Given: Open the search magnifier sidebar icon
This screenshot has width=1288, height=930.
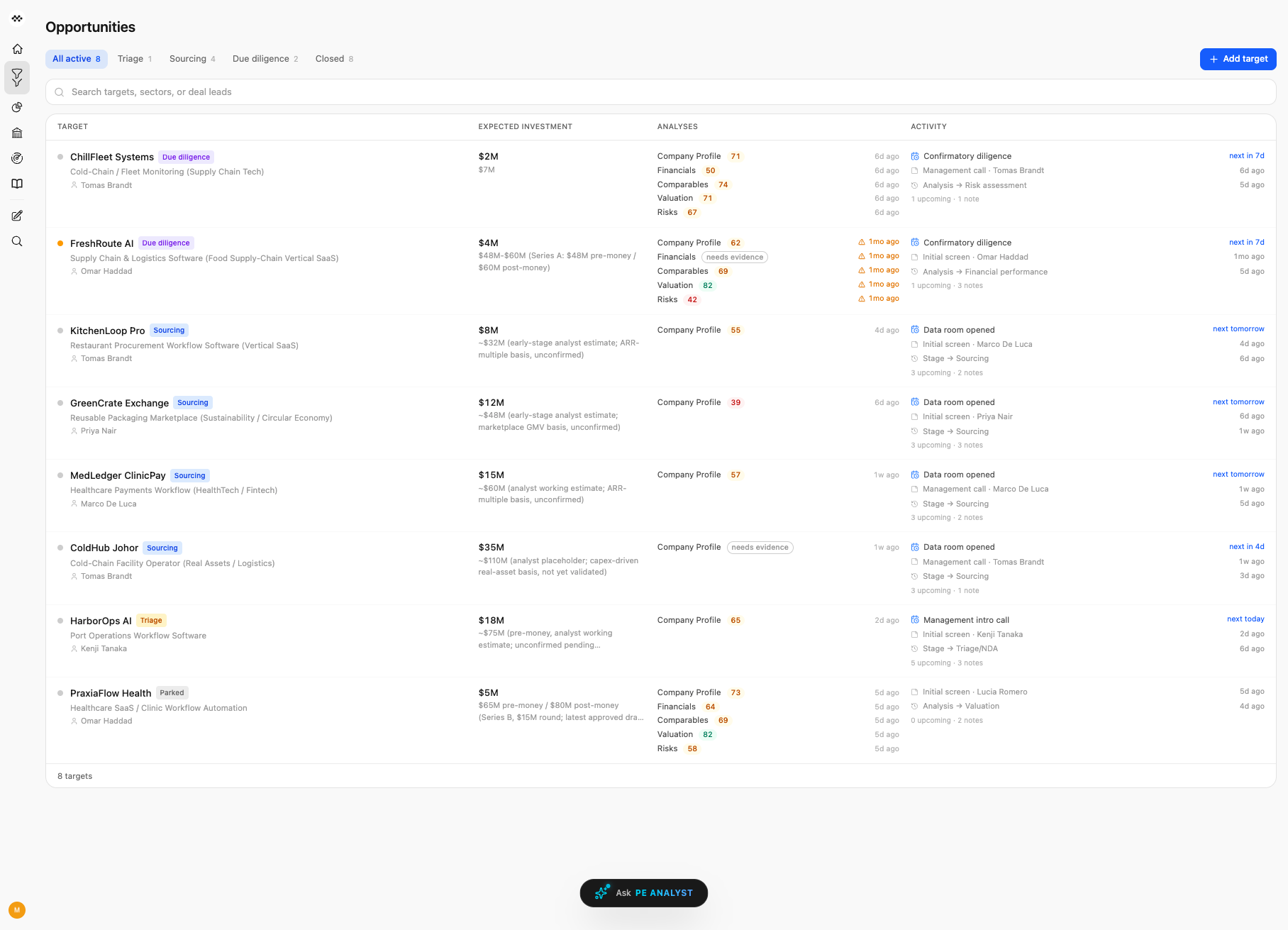Looking at the screenshot, I should pos(17,241).
